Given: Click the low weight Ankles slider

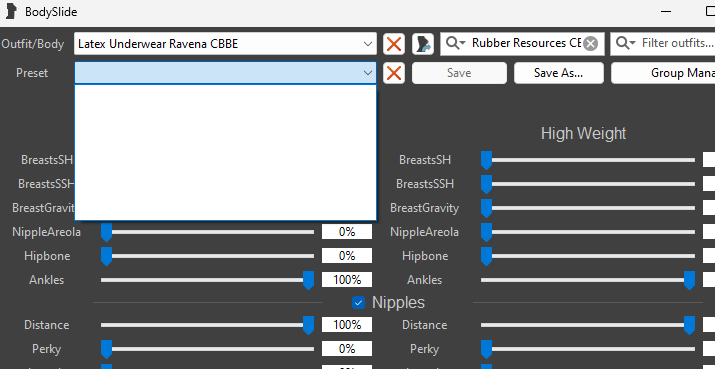Looking at the screenshot, I should pos(207,280).
